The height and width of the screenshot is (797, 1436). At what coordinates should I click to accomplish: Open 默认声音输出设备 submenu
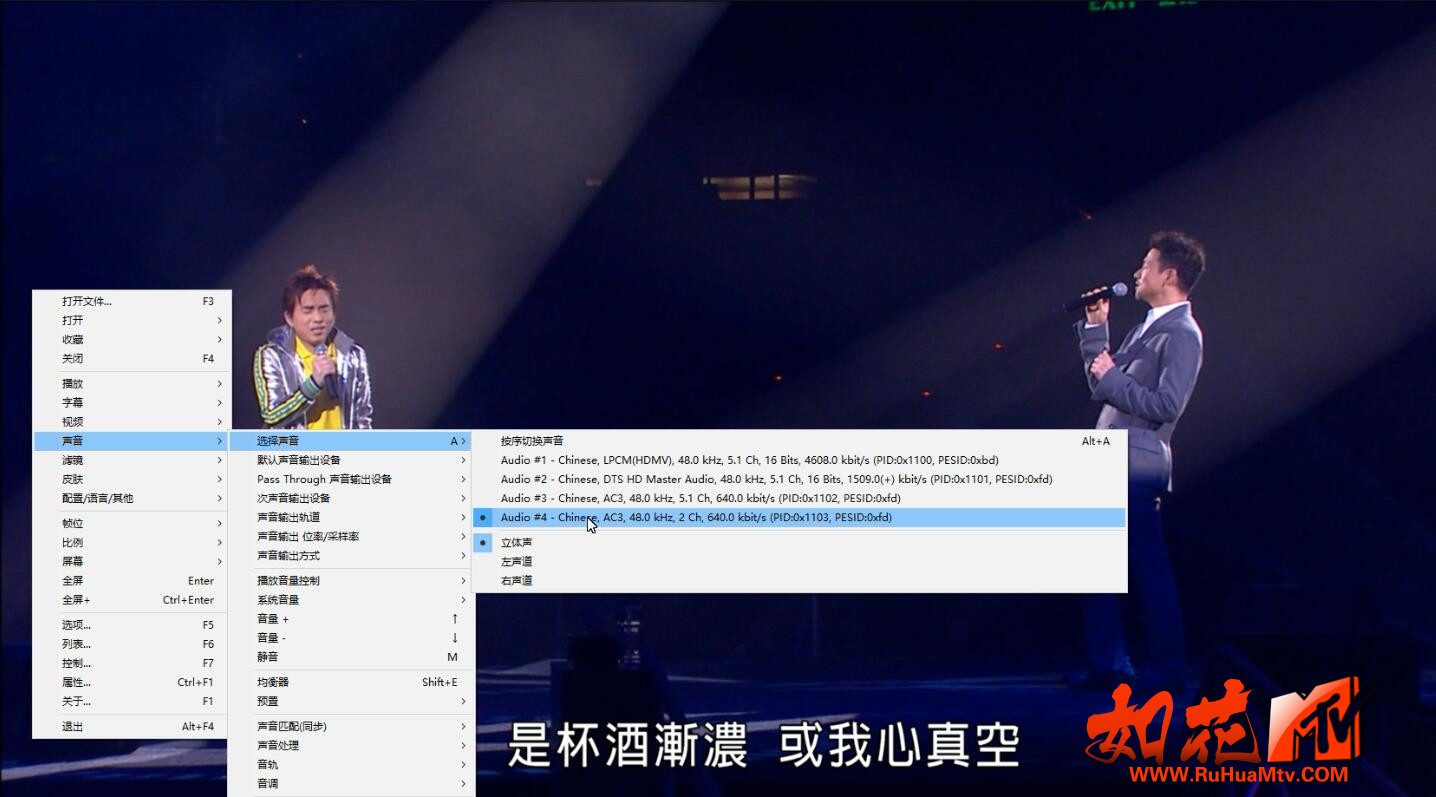pyautogui.click(x=351, y=460)
